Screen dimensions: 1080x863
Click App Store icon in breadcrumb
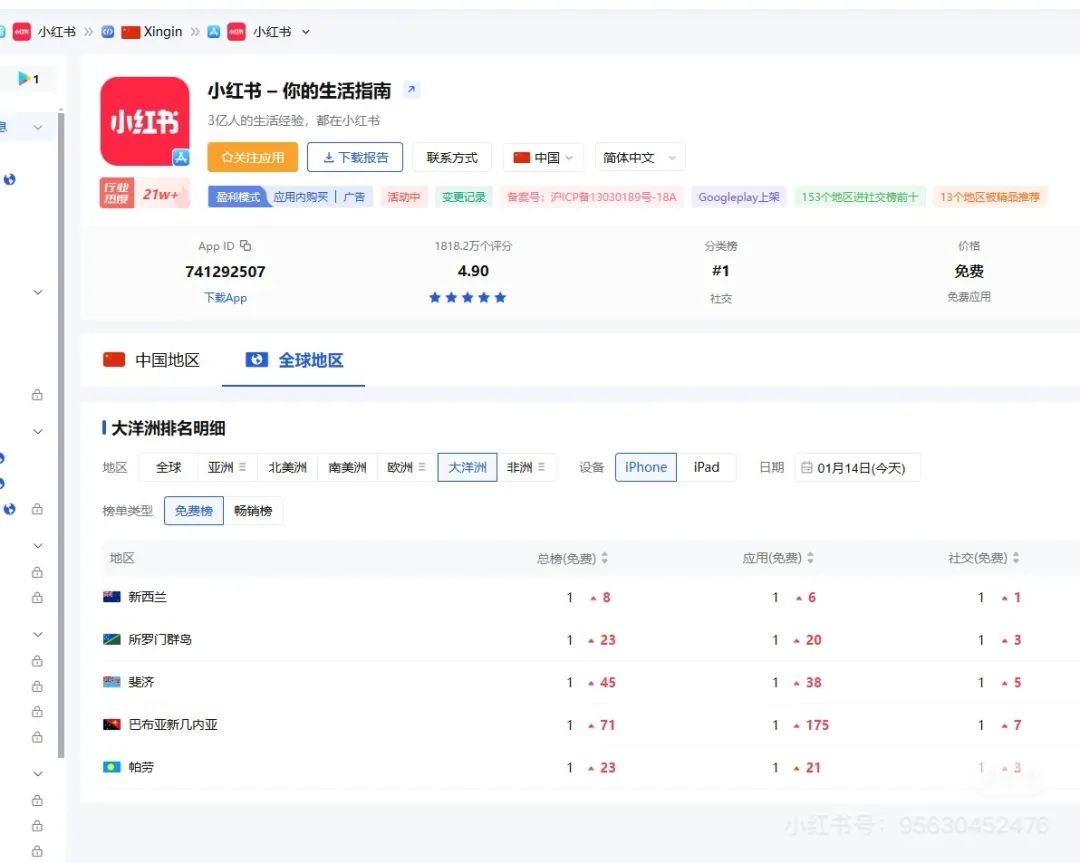pyautogui.click(x=214, y=32)
